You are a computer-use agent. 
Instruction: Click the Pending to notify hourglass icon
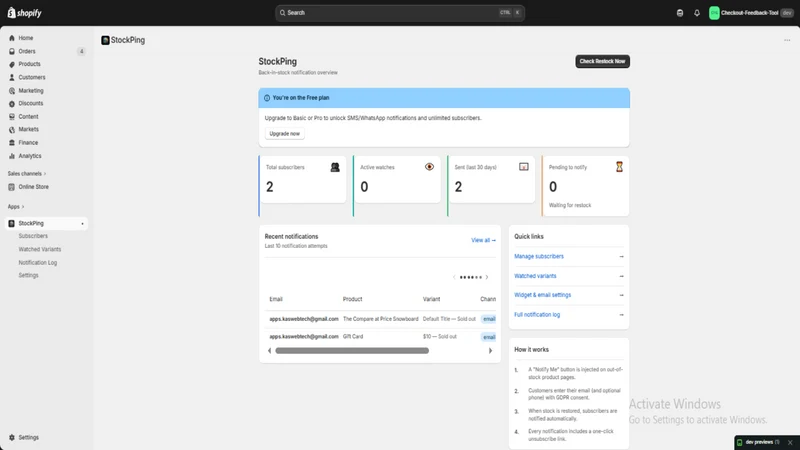619,167
